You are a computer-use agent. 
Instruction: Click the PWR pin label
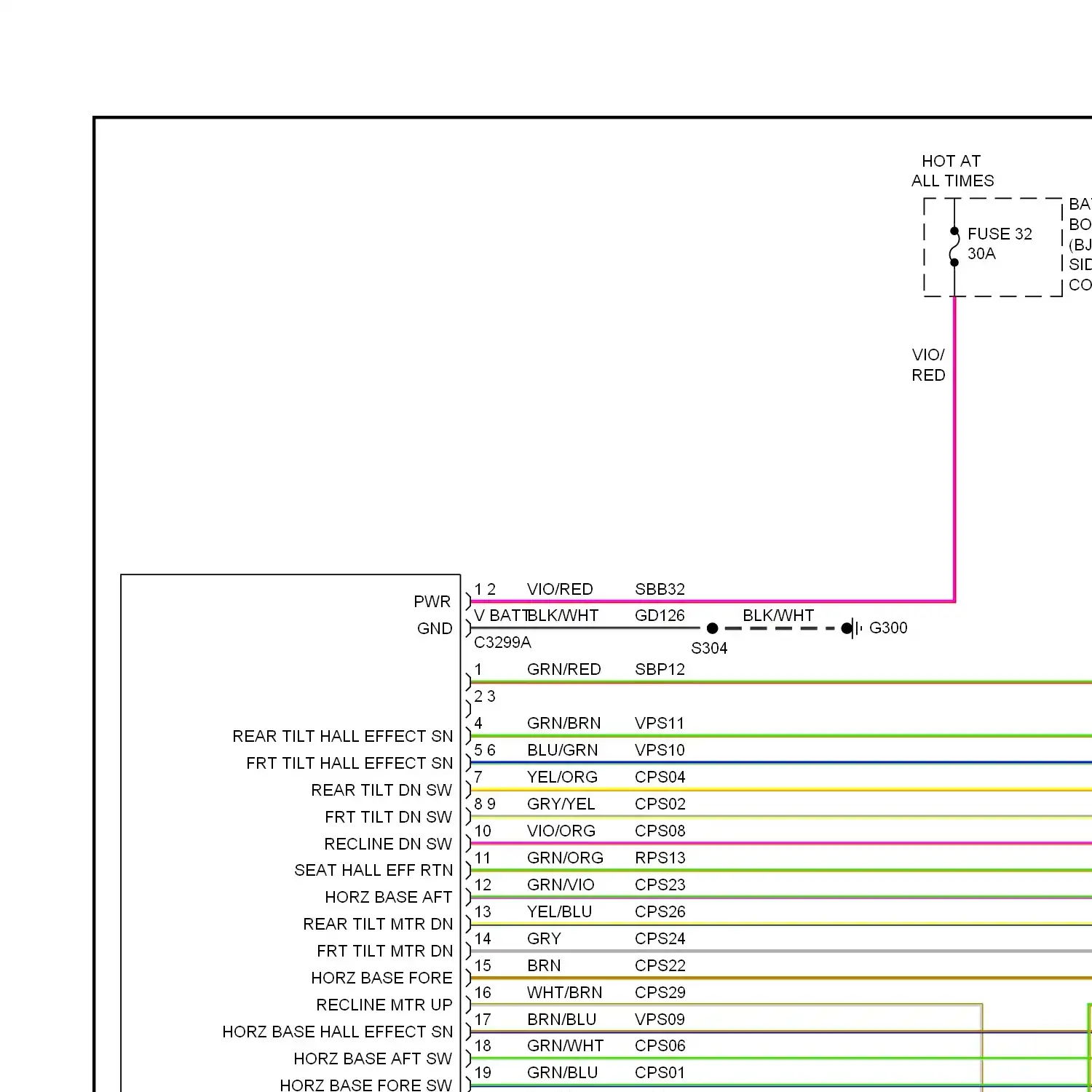tap(432, 601)
